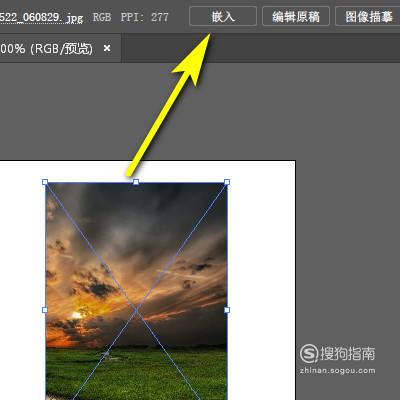Screen dimensions: 400x400
Task: Click the 嵌入 (Embed) button
Action: 223,16
